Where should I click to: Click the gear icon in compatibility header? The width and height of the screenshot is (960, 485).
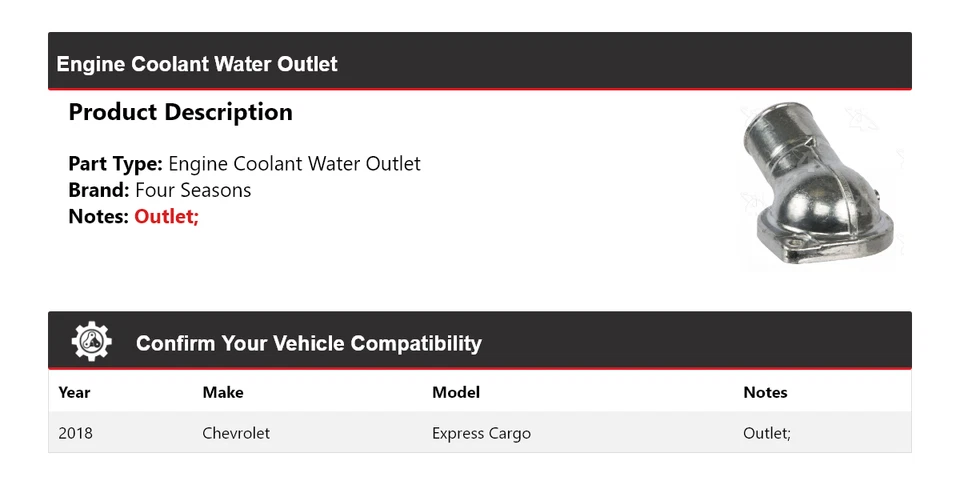(x=92, y=342)
